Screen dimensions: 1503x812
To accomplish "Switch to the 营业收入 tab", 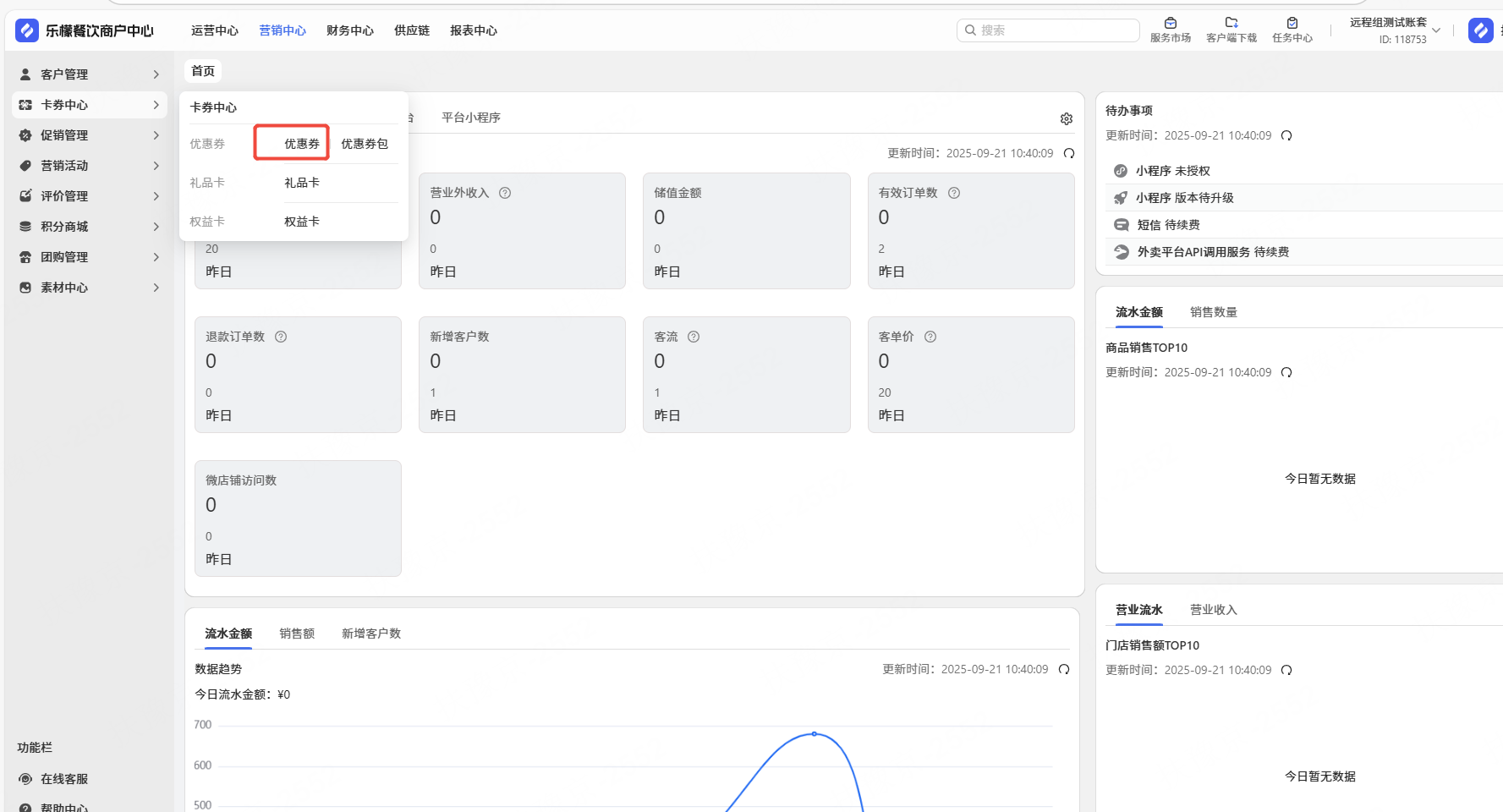I will pyautogui.click(x=1214, y=610).
